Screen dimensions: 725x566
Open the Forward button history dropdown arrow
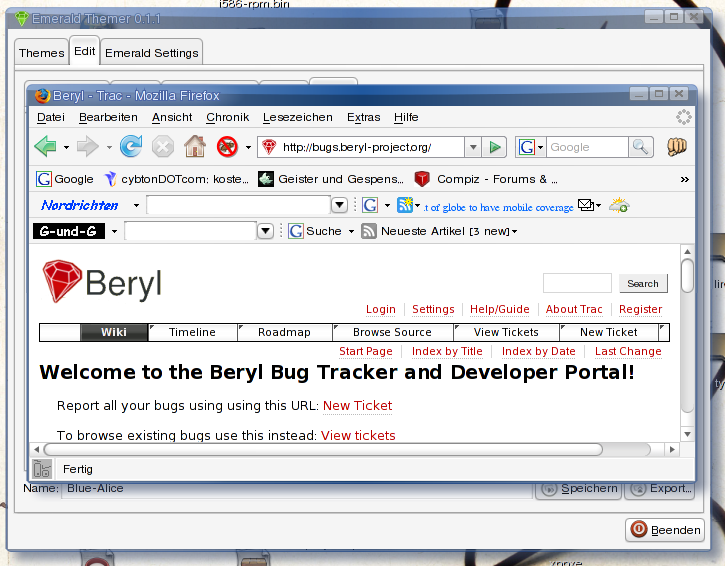coord(109,148)
